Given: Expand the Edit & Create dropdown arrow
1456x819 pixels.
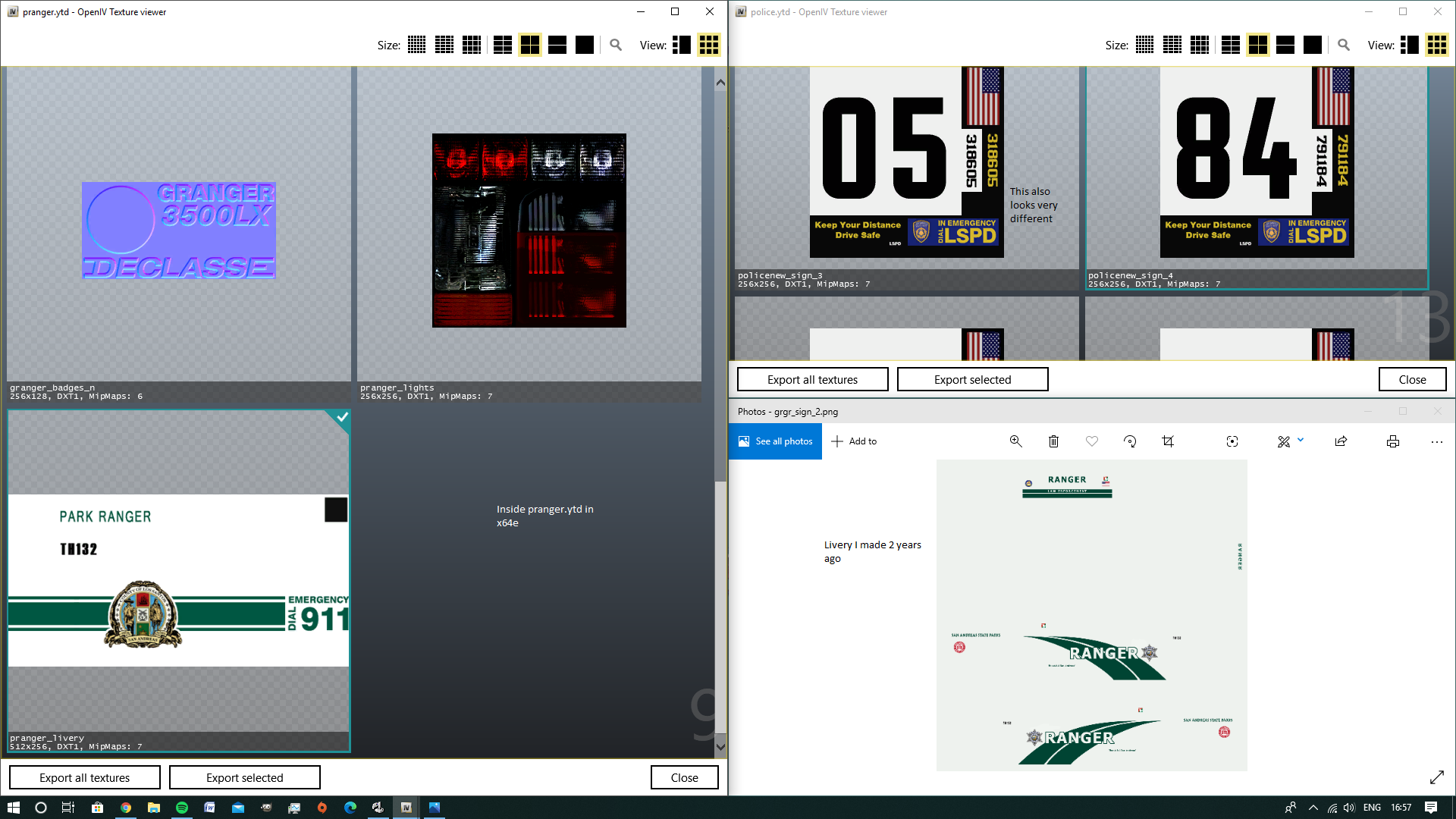Looking at the screenshot, I should [x=1301, y=440].
